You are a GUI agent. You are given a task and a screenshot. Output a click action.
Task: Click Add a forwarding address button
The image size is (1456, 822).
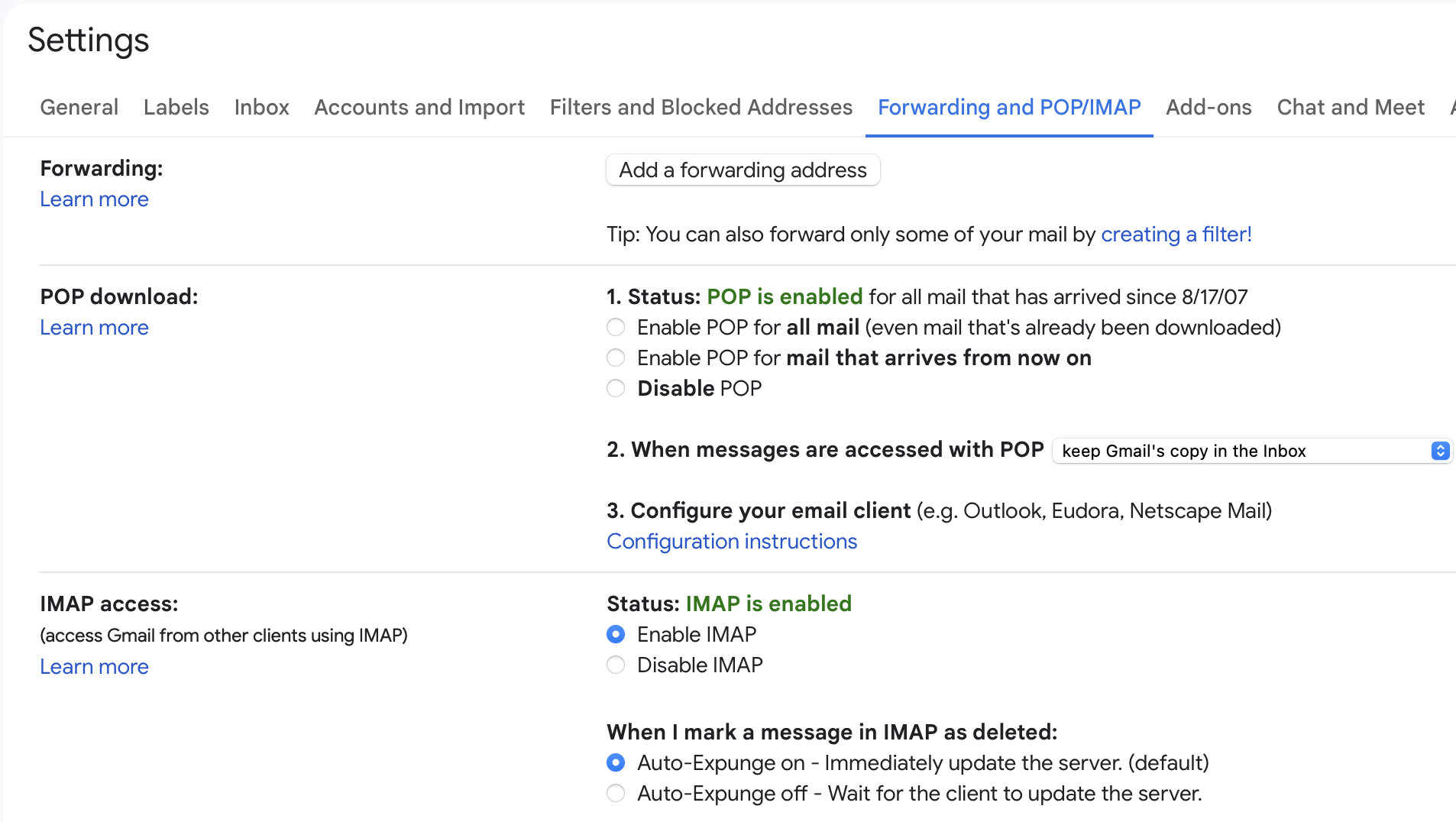(x=743, y=170)
